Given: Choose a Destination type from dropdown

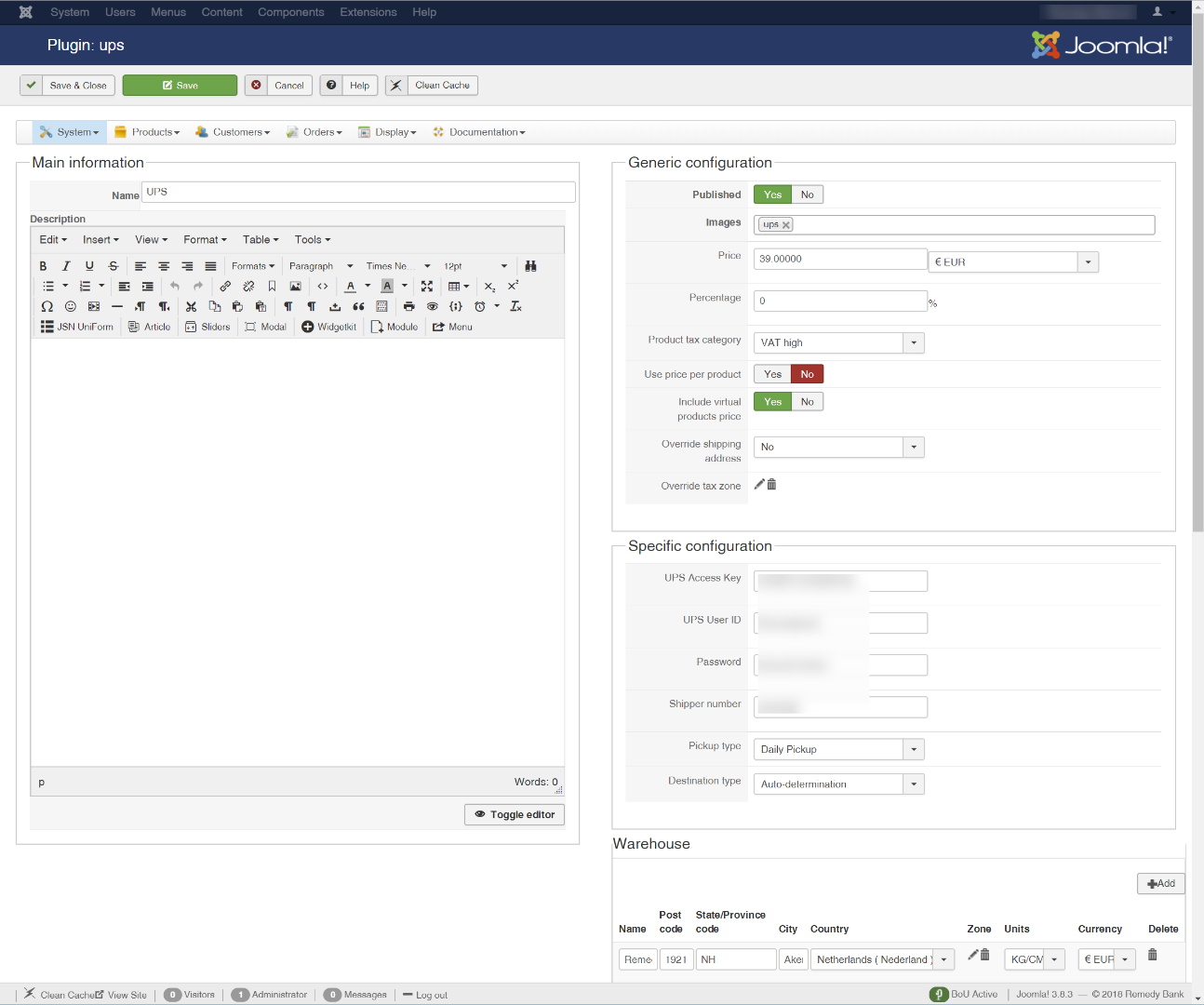Looking at the screenshot, I should (839, 784).
